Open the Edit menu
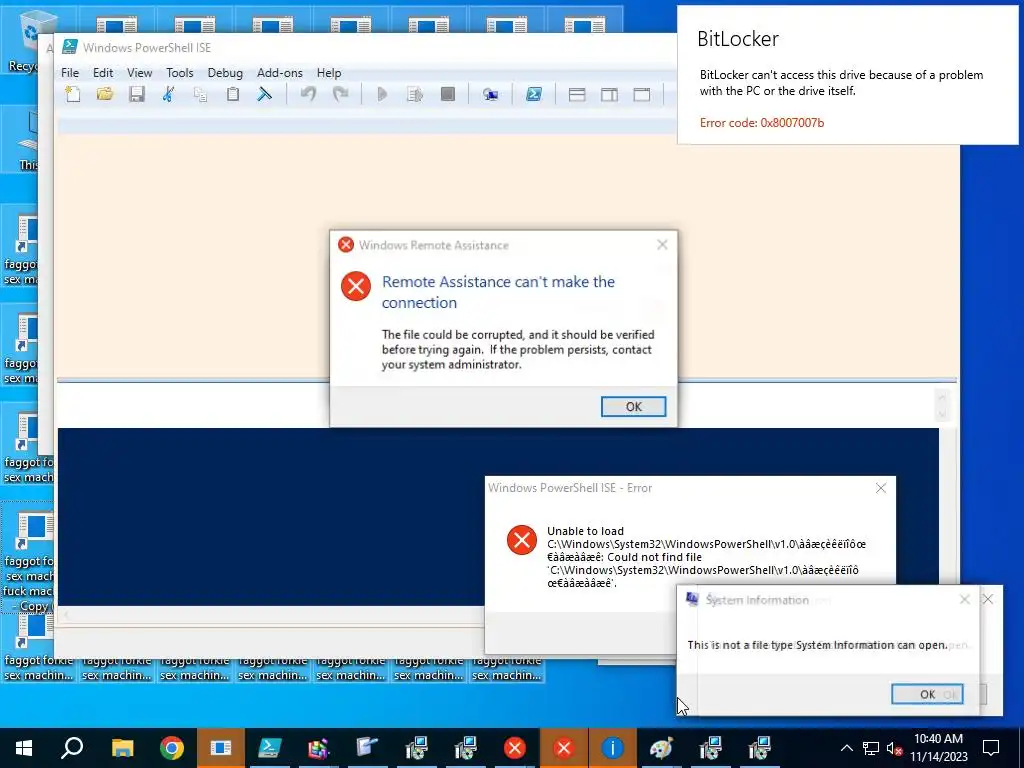This screenshot has height=768, width=1024. (103, 72)
